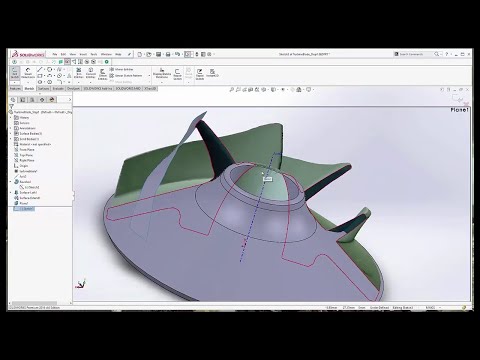The image size is (480, 360).
Task: Open the FeatureManager design tree tab
Action: [x=13, y=100]
